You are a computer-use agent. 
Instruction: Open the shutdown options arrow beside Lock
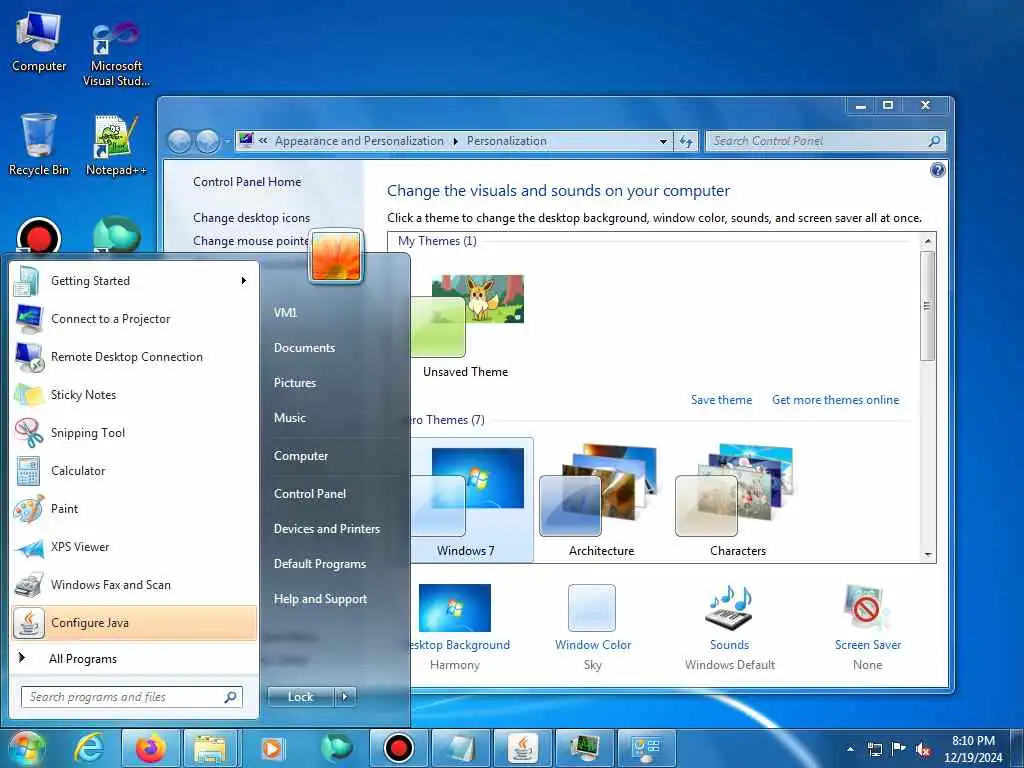(x=345, y=697)
